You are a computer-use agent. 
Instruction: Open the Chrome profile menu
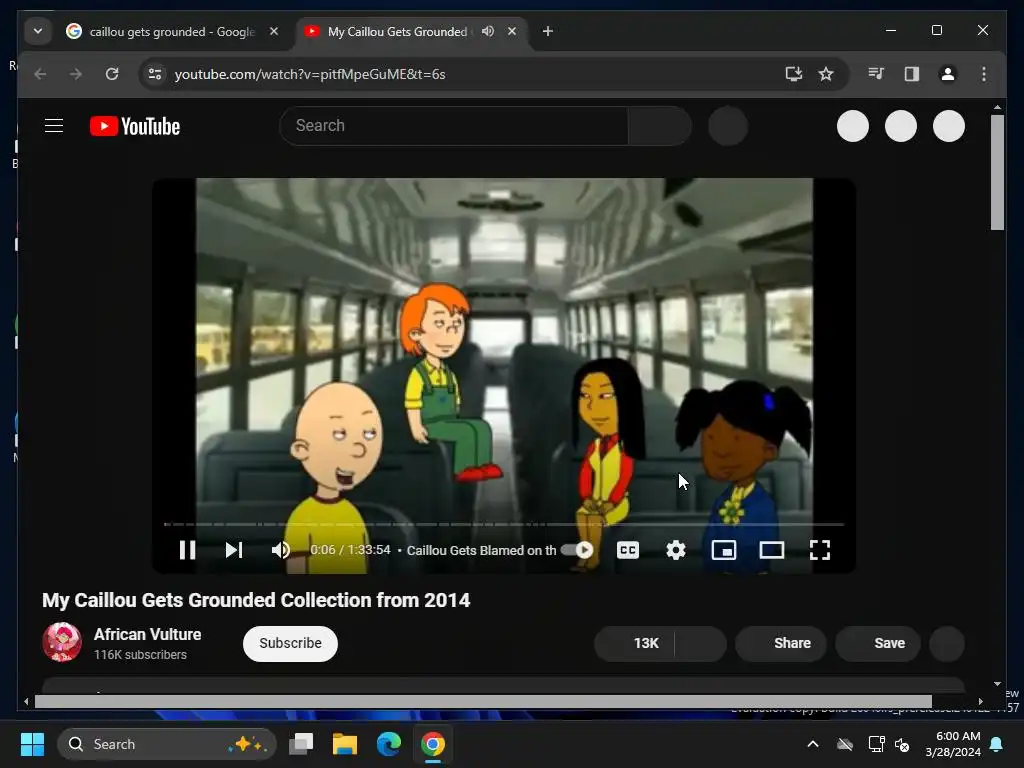point(948,74)
